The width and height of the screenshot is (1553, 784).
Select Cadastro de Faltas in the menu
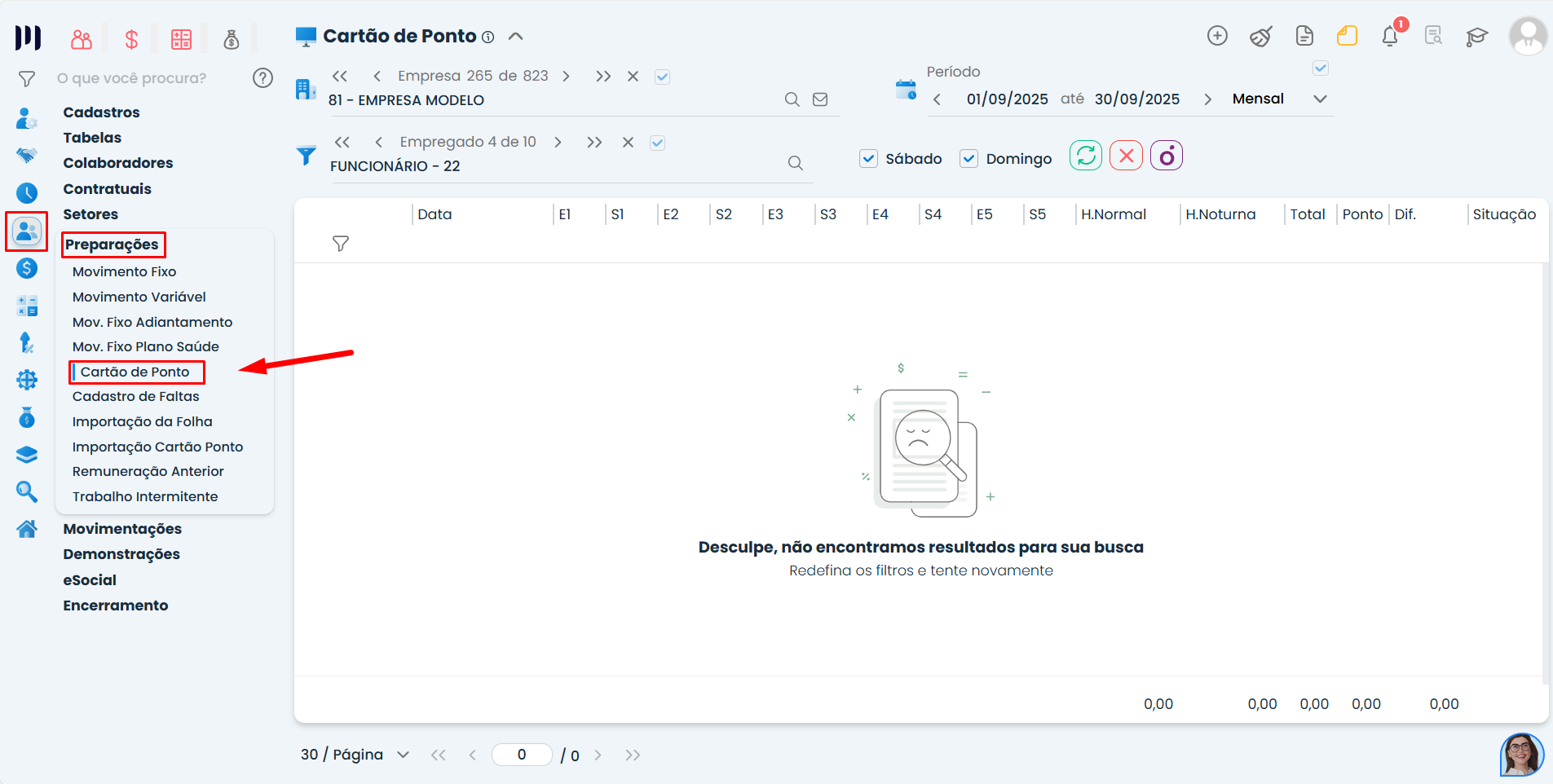135,396
